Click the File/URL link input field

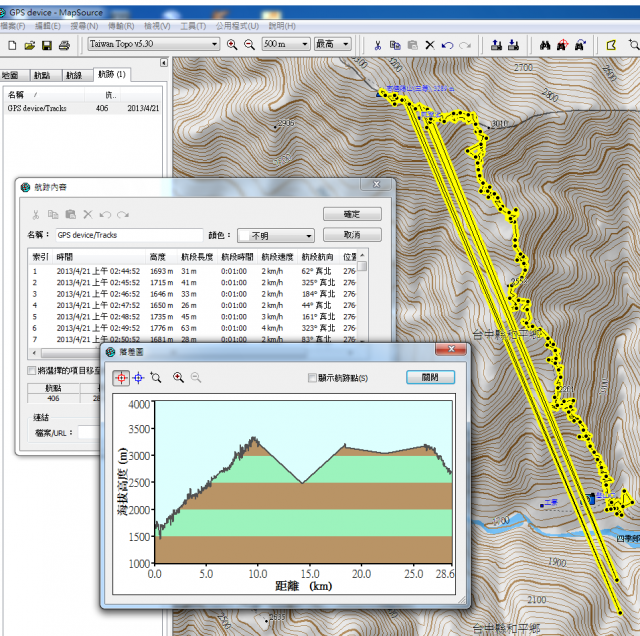click(x=89, y=432)
